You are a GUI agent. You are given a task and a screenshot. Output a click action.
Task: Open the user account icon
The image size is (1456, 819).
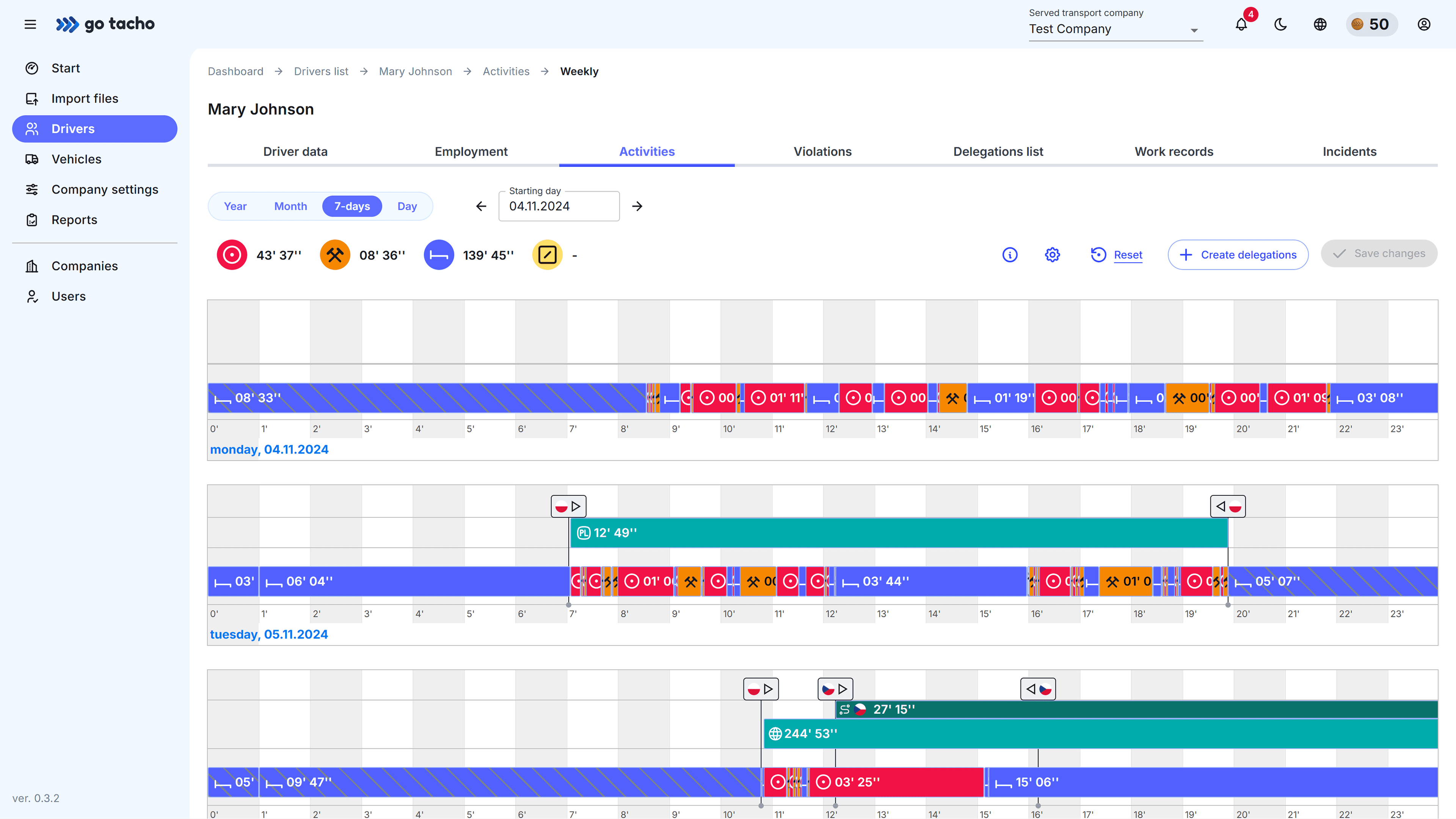coord(1423,25)
